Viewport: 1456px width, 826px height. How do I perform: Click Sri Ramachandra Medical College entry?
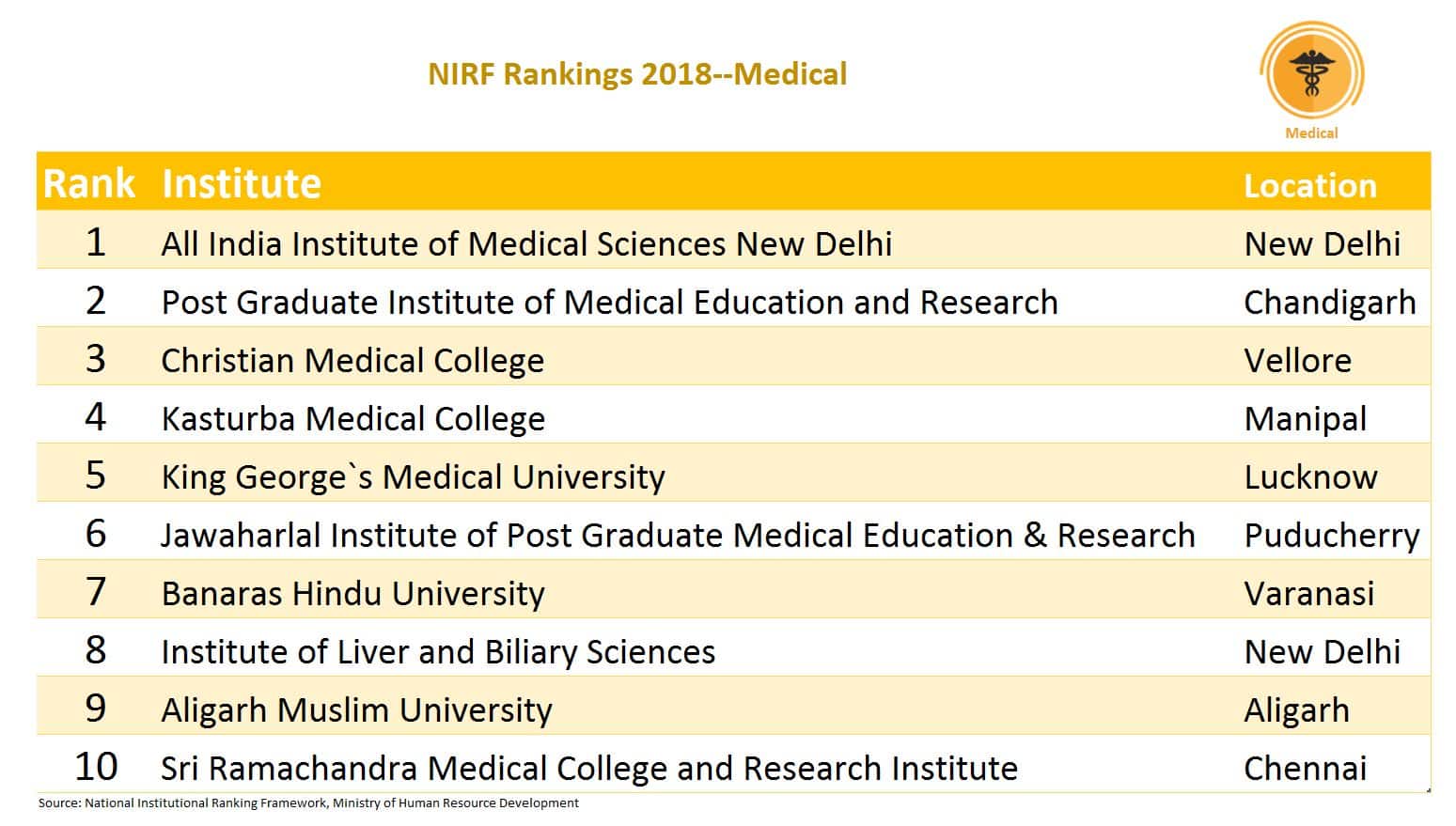point(589,769)
